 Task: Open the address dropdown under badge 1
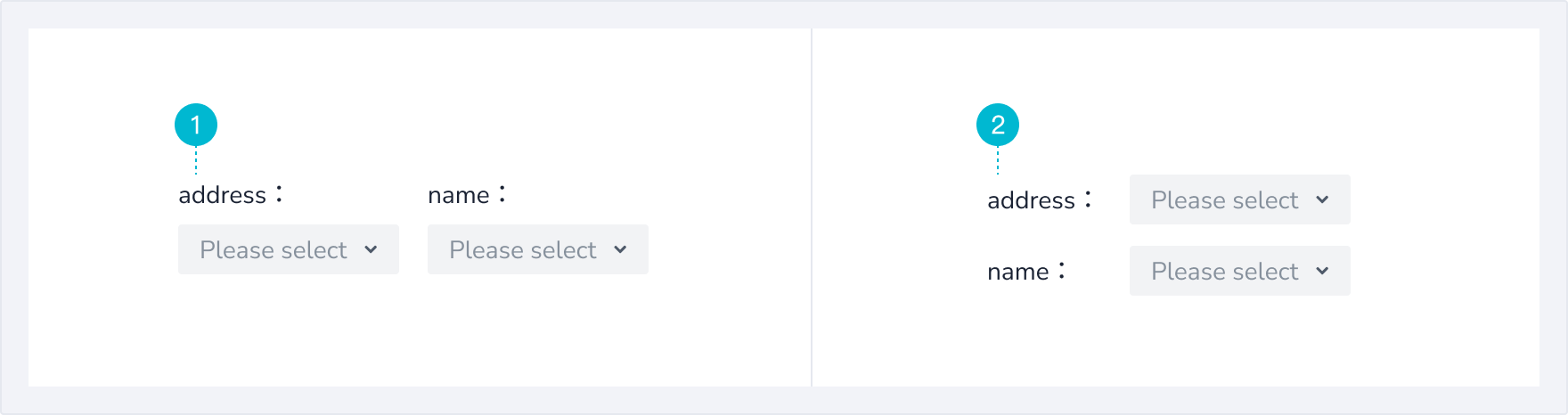coord(289,249)
